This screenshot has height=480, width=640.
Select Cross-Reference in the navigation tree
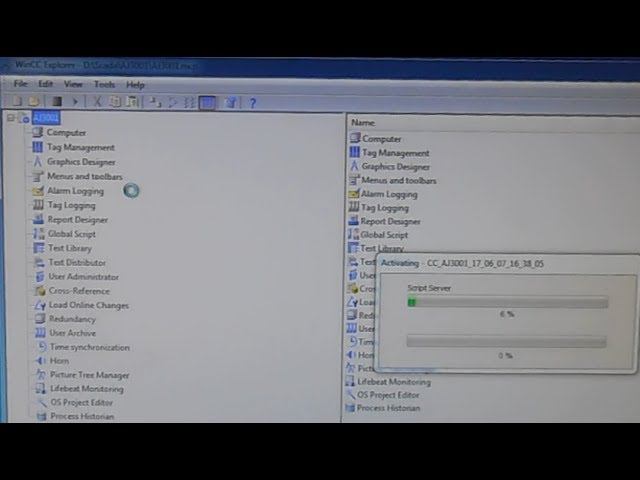80,291
